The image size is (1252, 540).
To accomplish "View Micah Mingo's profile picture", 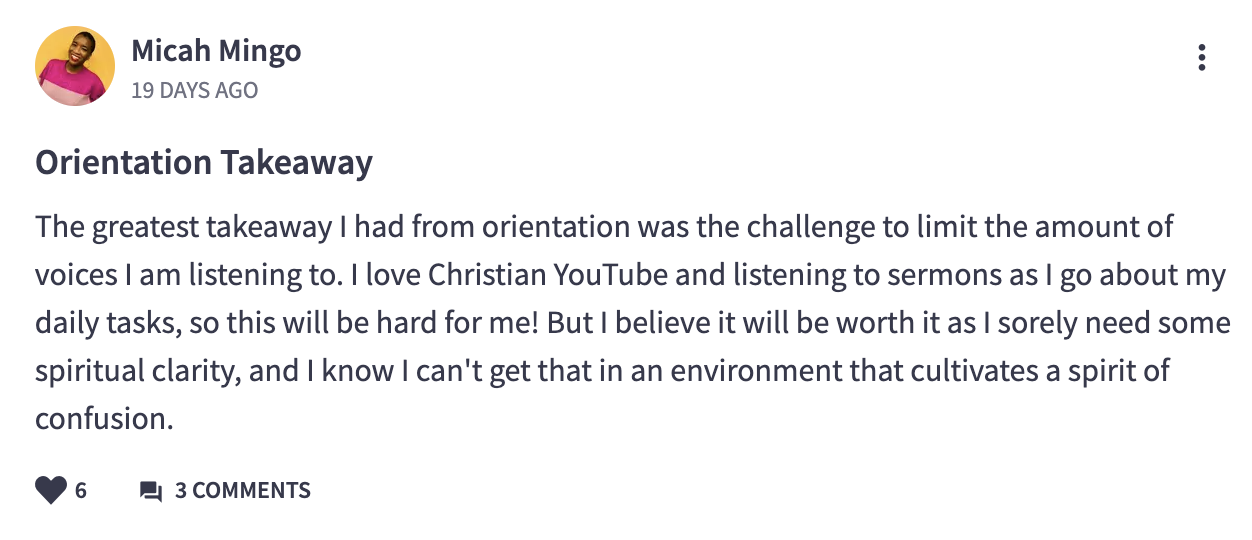I will click(x=75, y=65).
